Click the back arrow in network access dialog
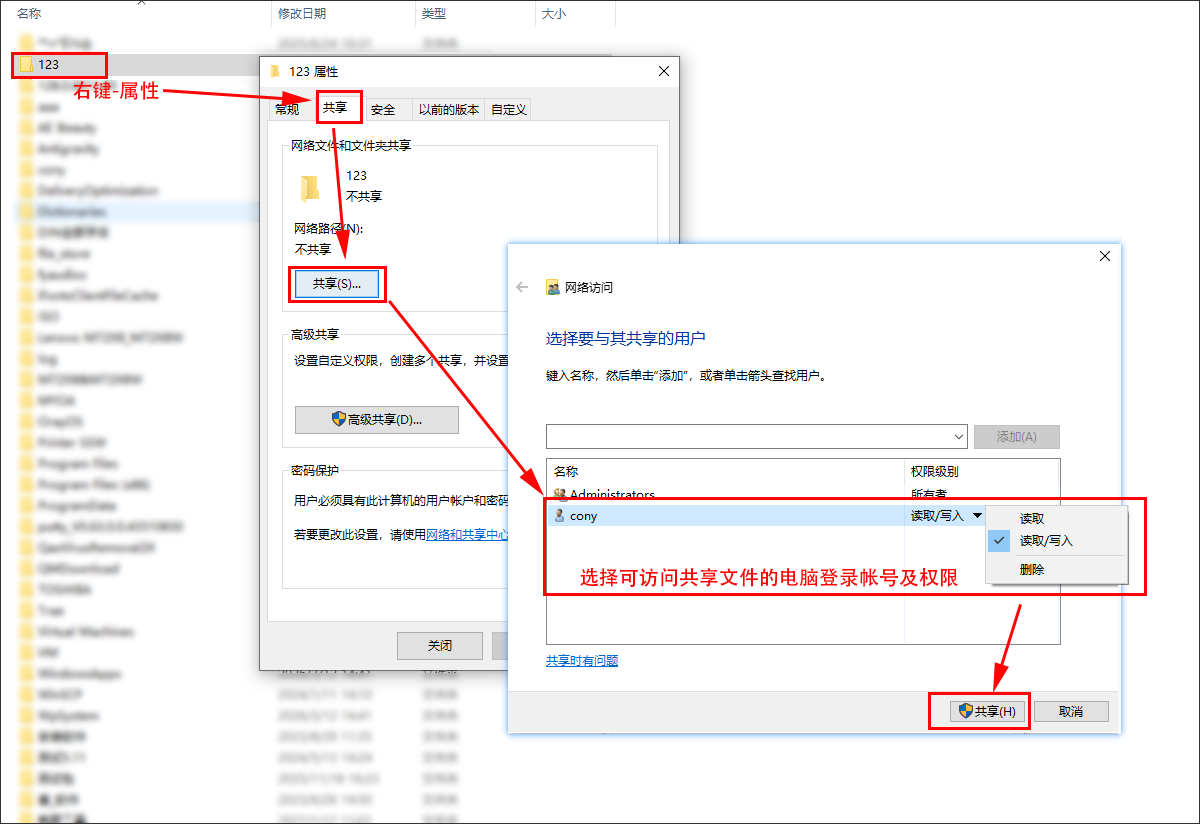 [x=521, y=287]
